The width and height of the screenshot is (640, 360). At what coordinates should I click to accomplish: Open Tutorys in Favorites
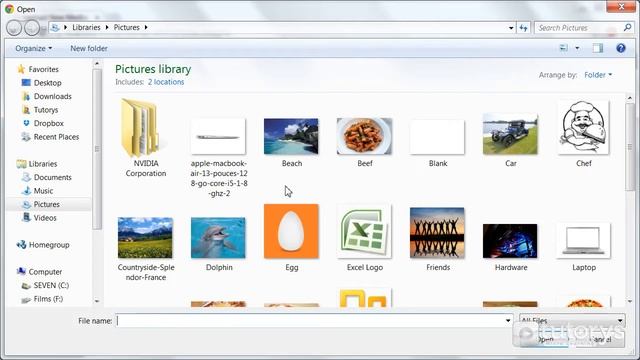tap(40, 109)
